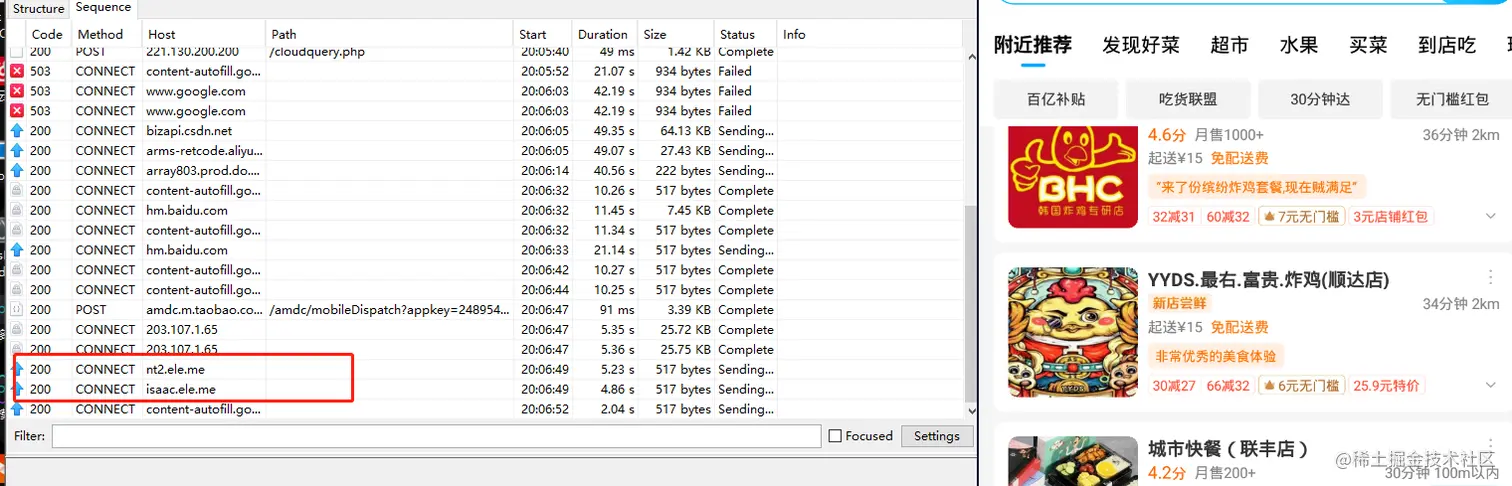The image size is (1512, 486).
Task: Click arrow icon on hm.baidu.com 21.14 s row
Action: [16, 250]
